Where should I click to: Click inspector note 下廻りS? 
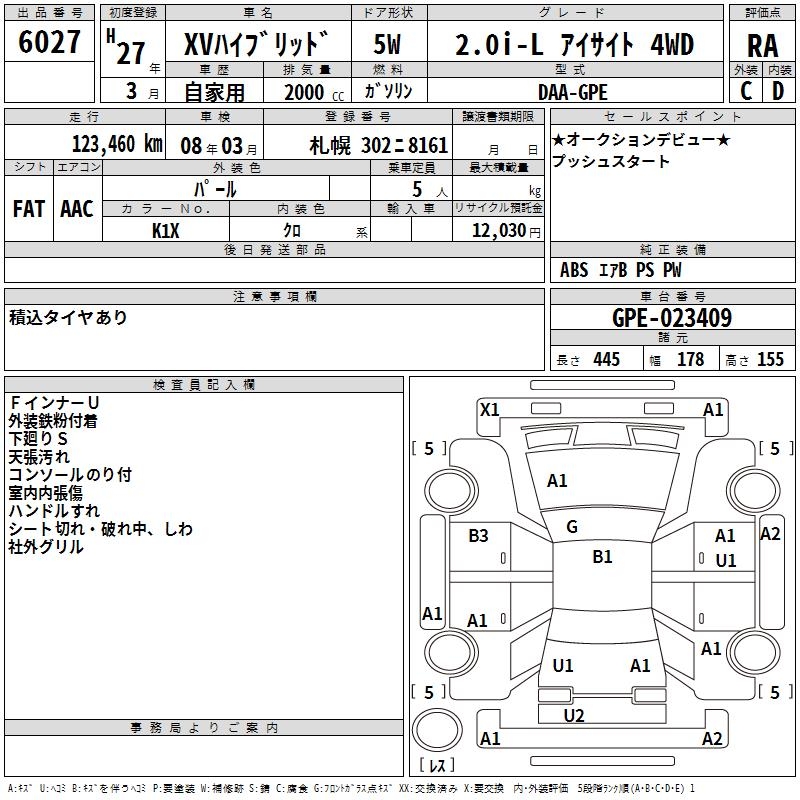point(38,439)
